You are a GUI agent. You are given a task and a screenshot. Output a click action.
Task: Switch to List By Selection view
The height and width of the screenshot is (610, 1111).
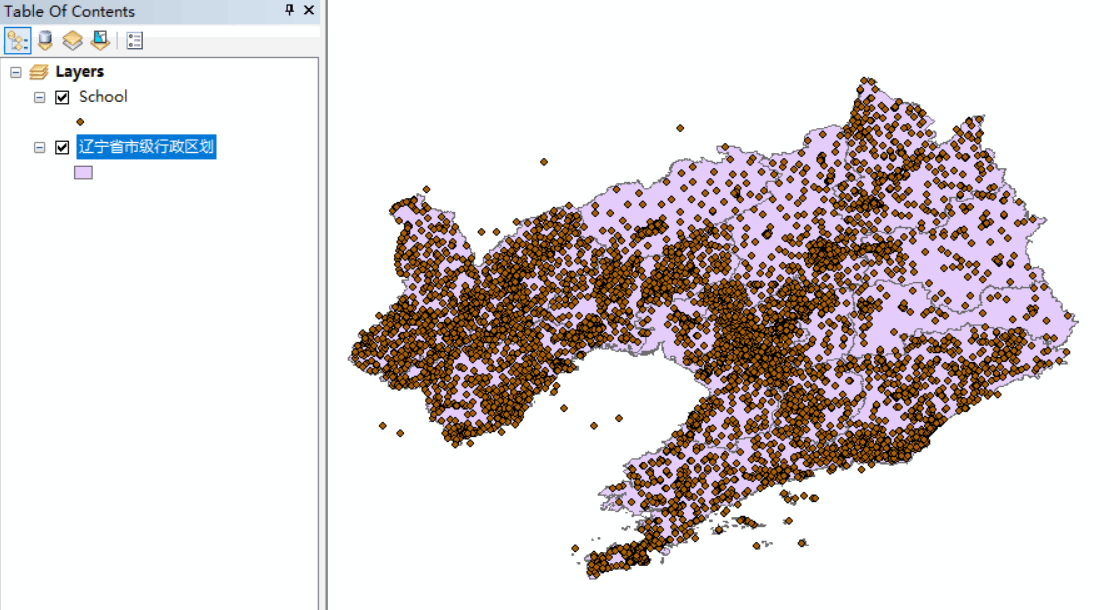click(100, 40)
